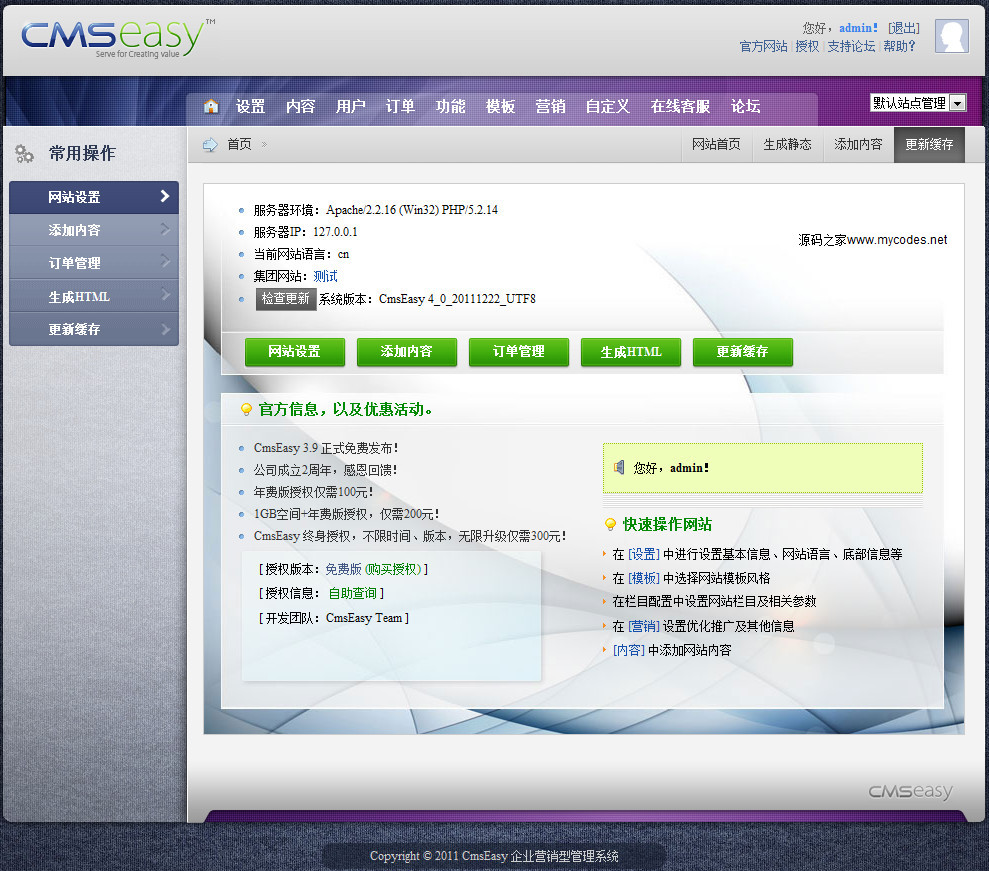Click the 'CmsEasy 3.9 正式免费发布' news item
This screenshot has width=989, height=871.
325,448
